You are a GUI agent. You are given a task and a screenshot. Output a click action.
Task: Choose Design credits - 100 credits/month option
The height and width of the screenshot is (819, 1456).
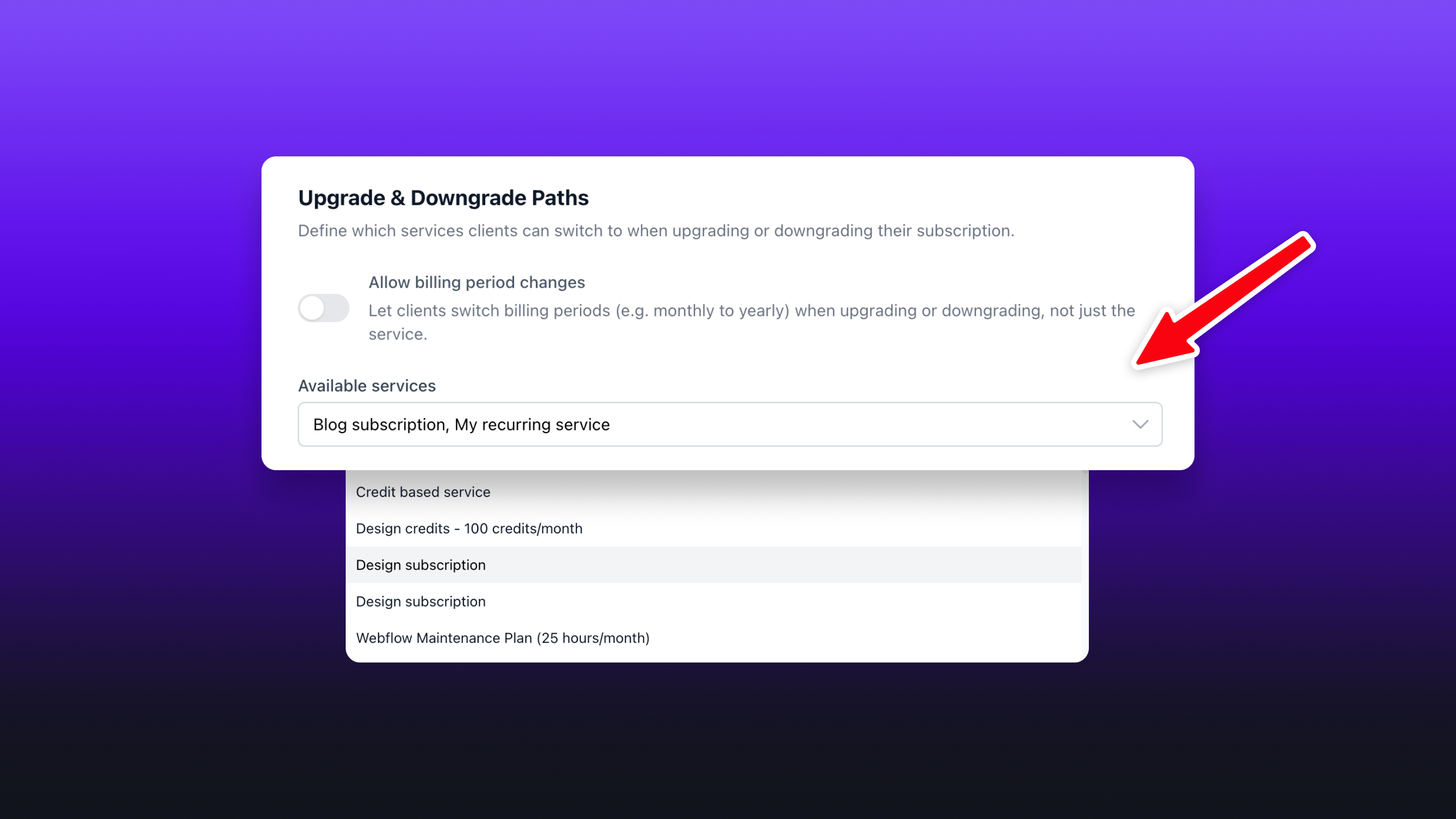click(x=469, y=528)
